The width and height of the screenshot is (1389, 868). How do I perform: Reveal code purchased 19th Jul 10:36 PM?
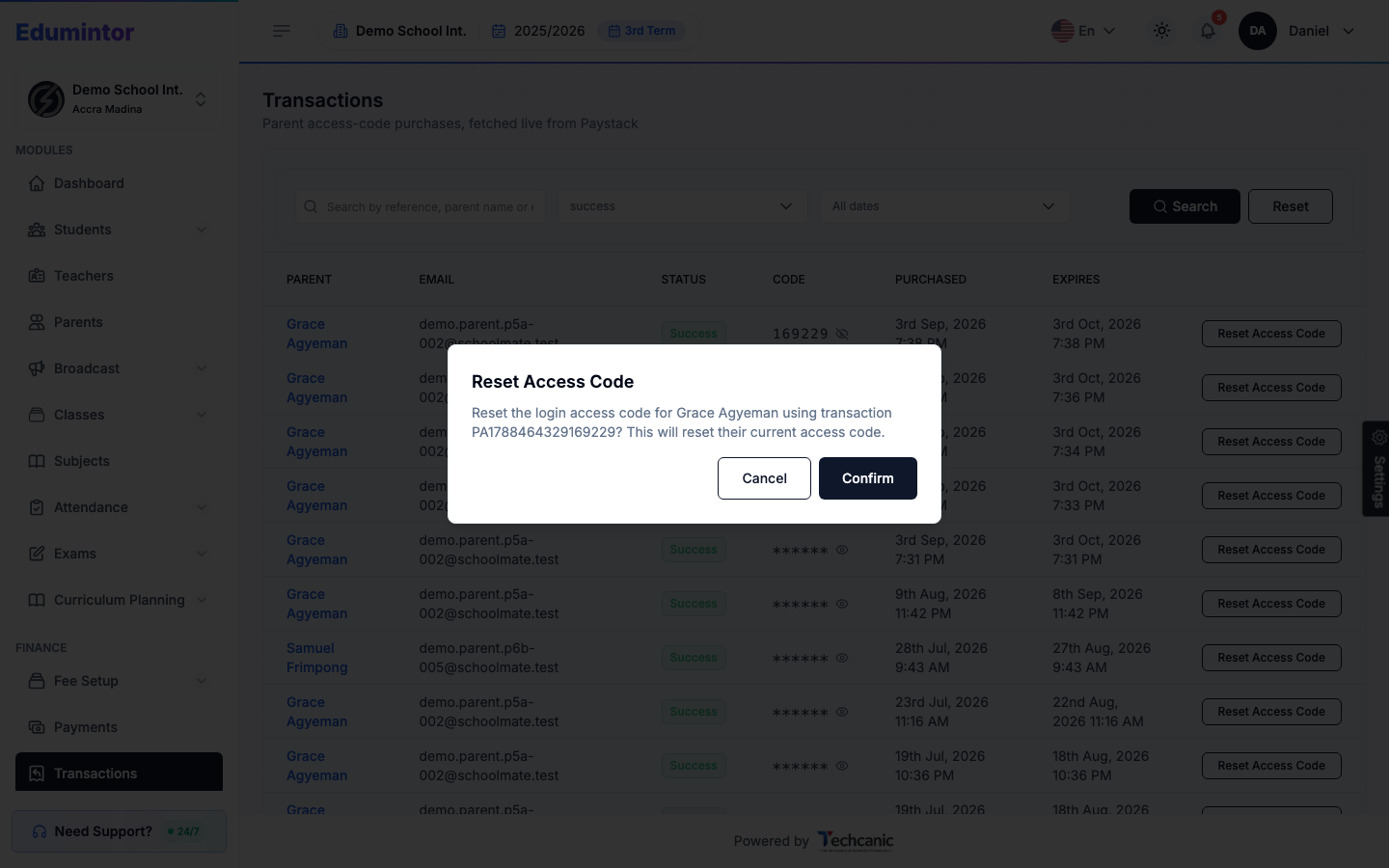click(842, 766)
